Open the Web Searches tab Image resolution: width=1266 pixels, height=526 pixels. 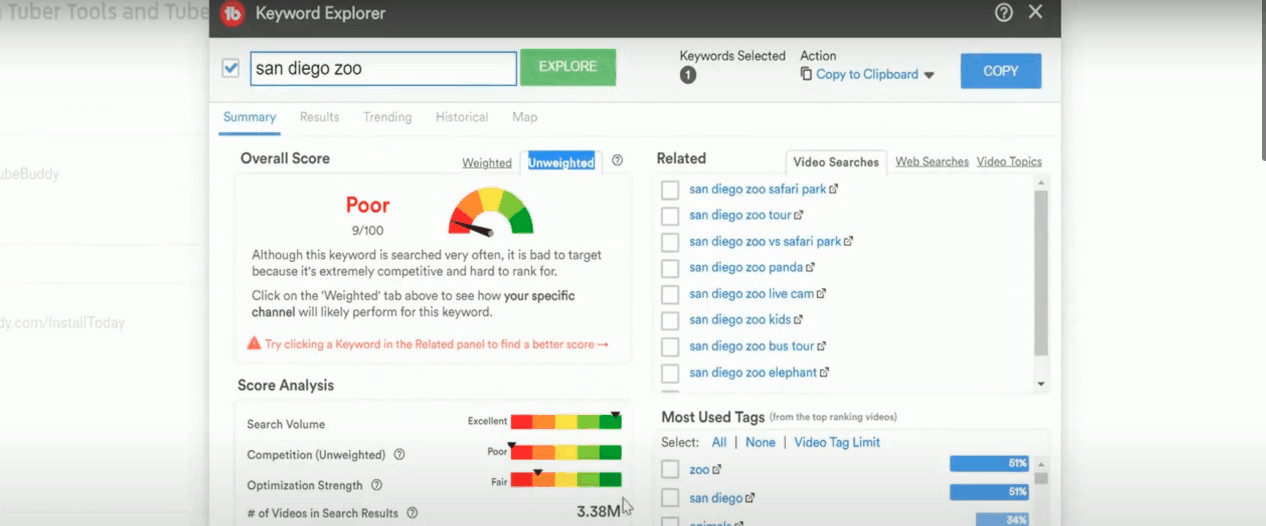(x=931, y=162)
